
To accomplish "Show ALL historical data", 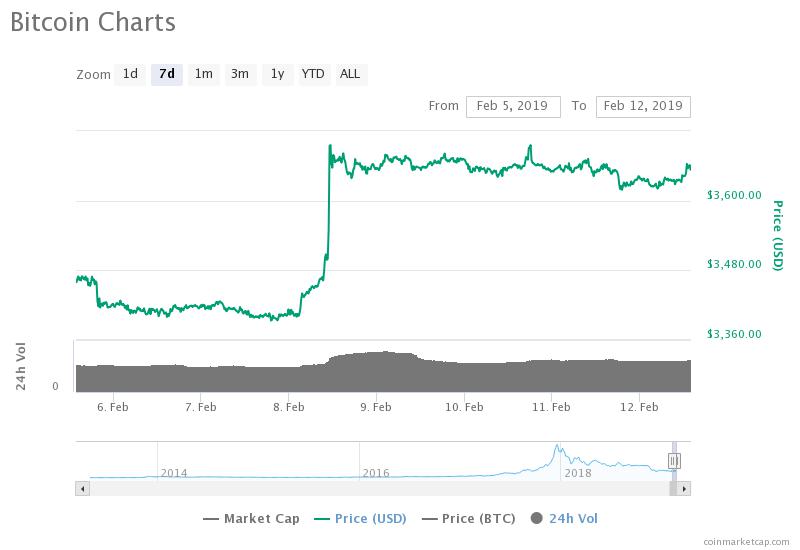I will pos(350,74).
